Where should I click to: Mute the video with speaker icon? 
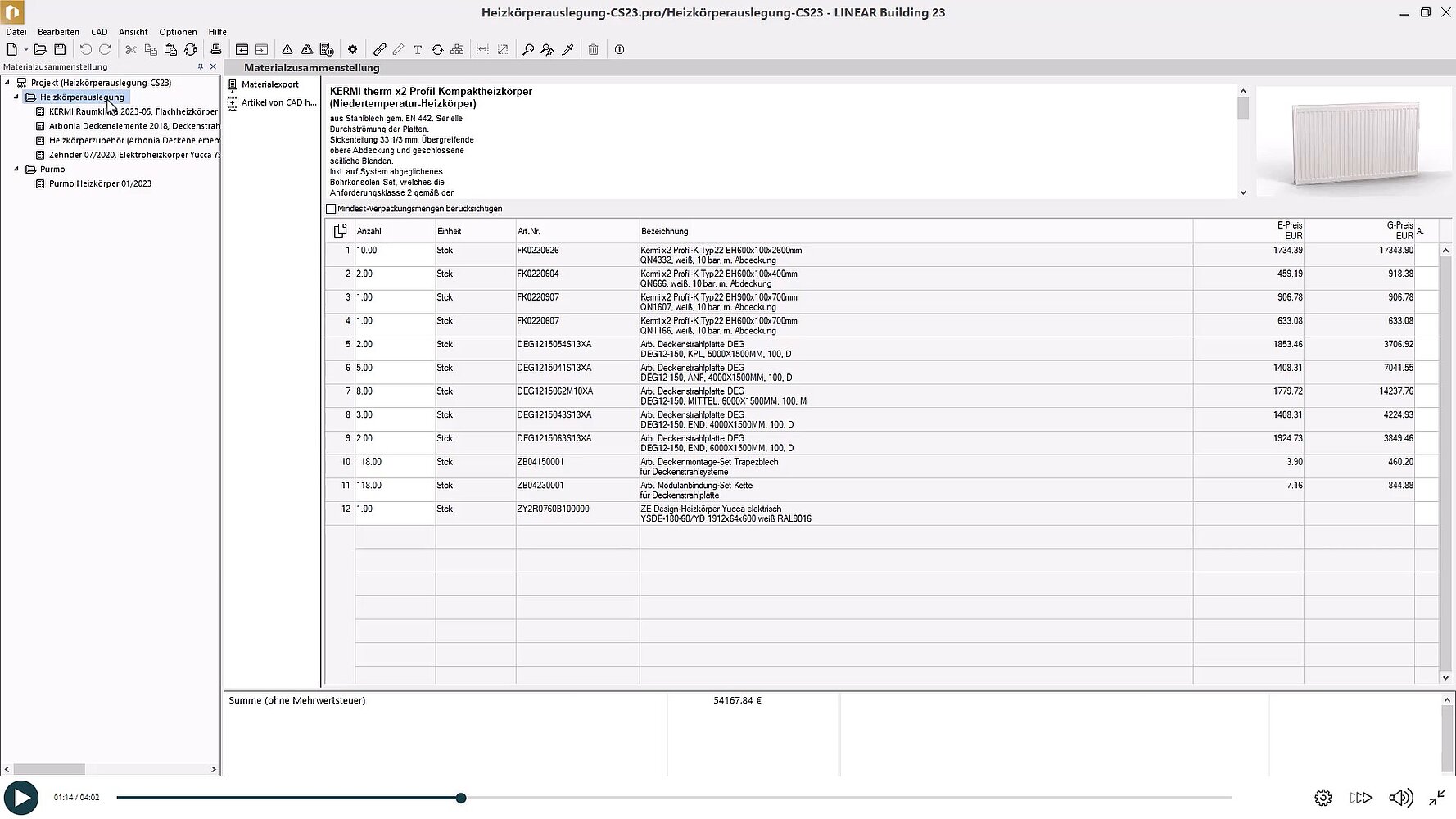pyautogui.click(x=1400, y=798)
